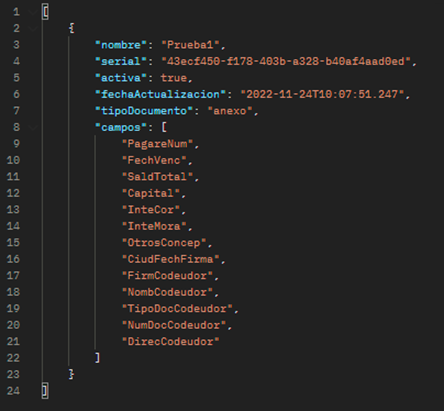The width and height of the screenshot is (444, 411).
Task: Click the closing brace on line 23
Action: point(71,374)
